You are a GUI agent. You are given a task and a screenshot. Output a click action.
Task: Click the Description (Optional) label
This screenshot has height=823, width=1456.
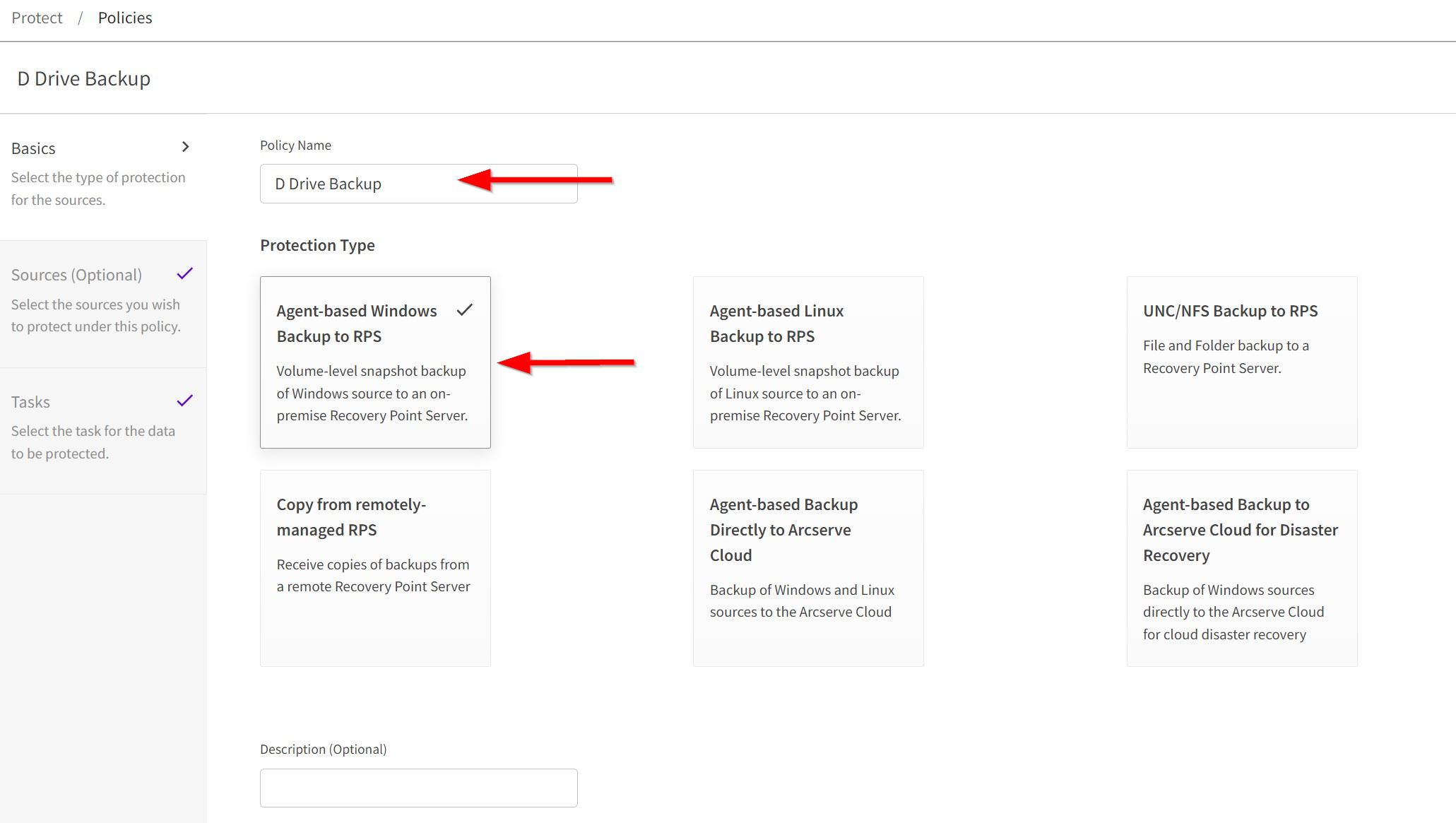323,749
